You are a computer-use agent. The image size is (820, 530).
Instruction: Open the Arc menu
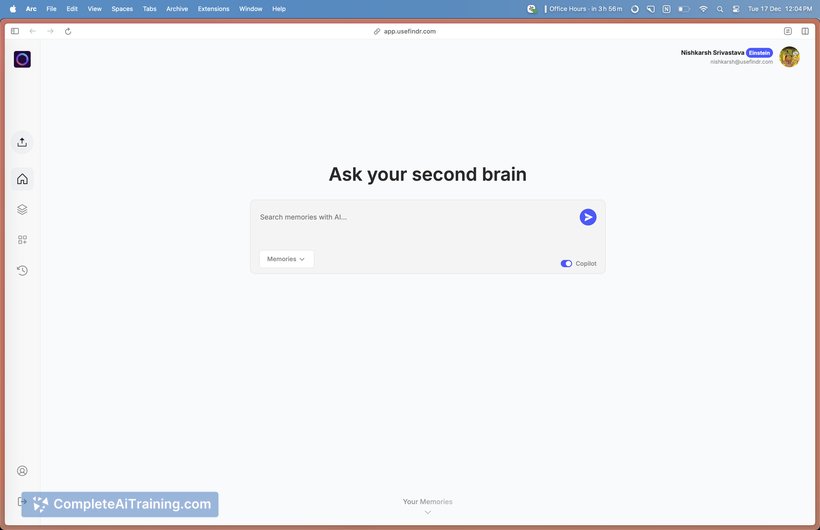click(x=31, y=9)
